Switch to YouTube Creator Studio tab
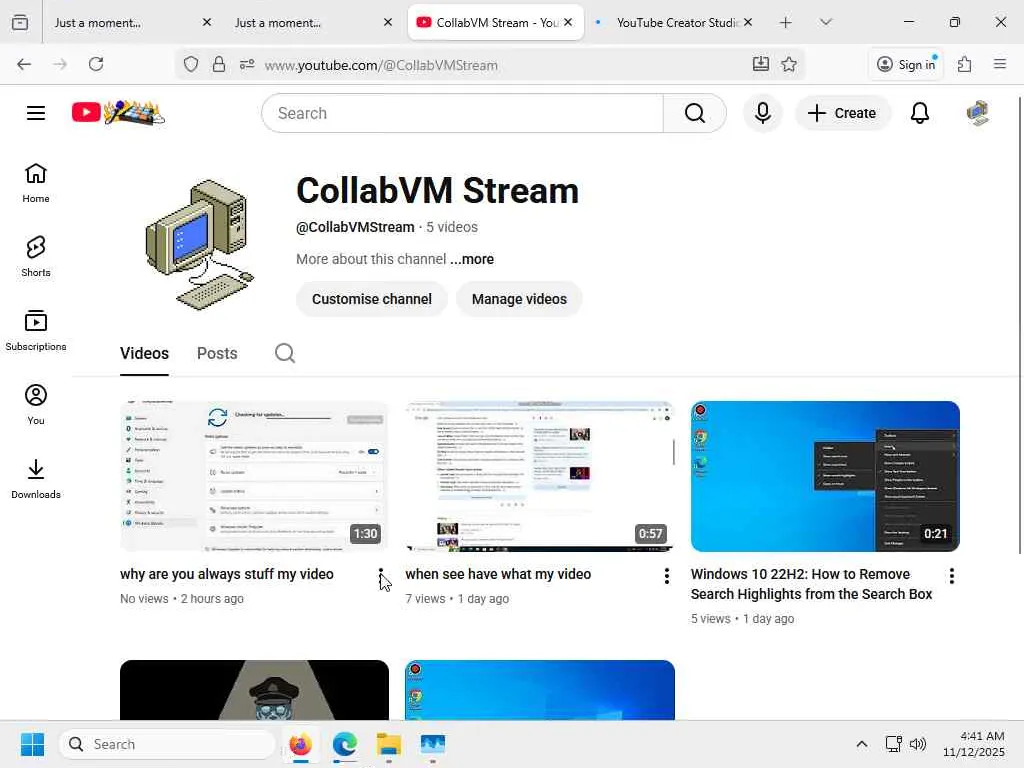This screenshot has height=768, width=1024. point(675,22)
